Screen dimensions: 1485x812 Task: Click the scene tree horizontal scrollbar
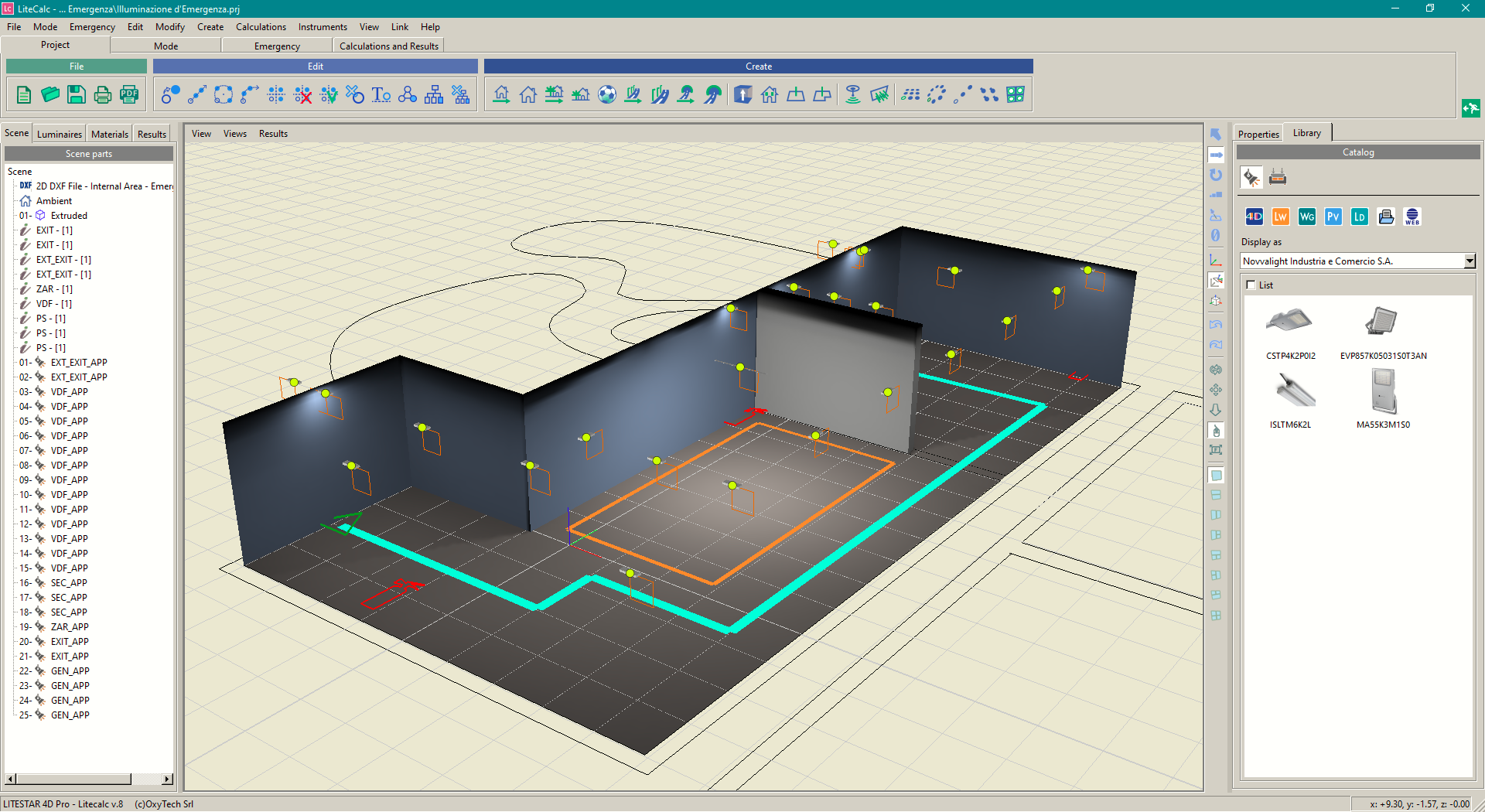(x=73, y=779)
